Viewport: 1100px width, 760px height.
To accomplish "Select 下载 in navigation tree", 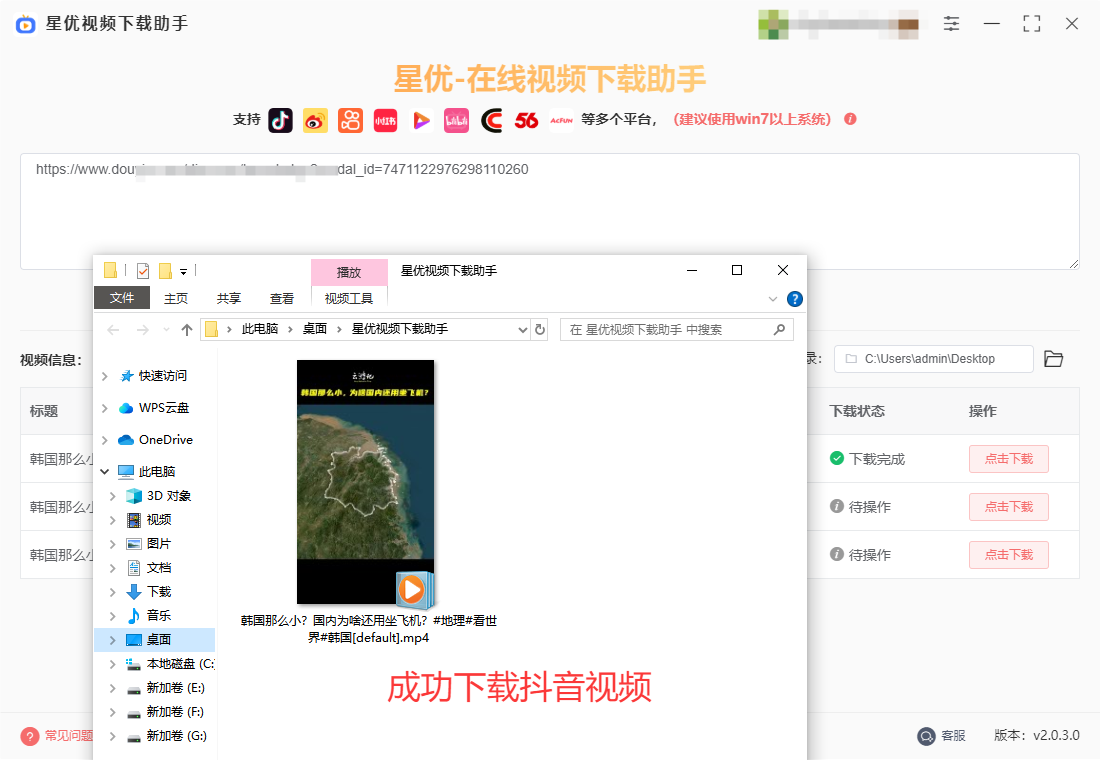I will [159, 592].
